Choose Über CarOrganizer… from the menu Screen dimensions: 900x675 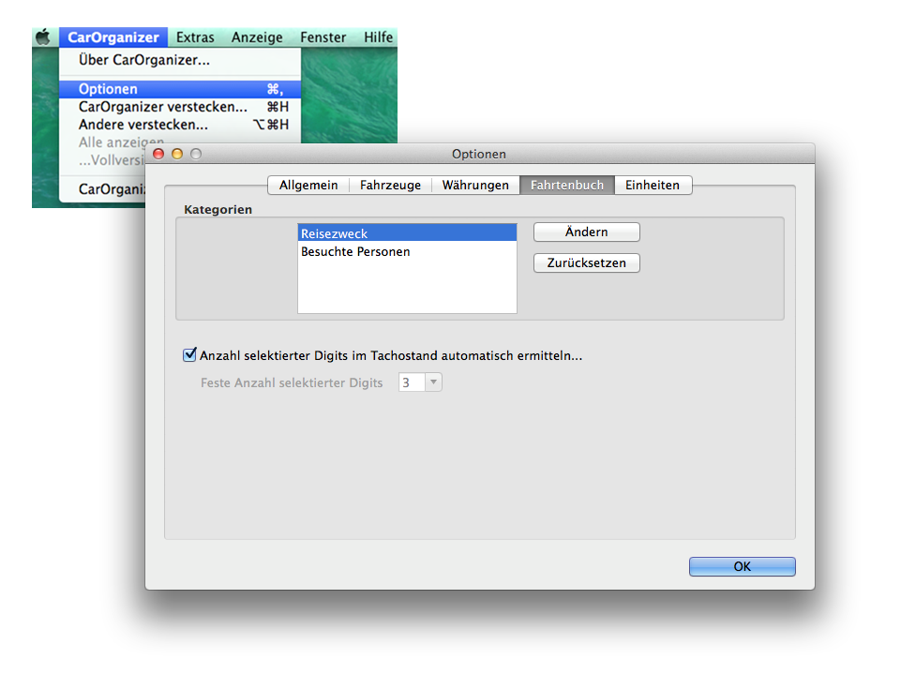(x=144, y=60)
